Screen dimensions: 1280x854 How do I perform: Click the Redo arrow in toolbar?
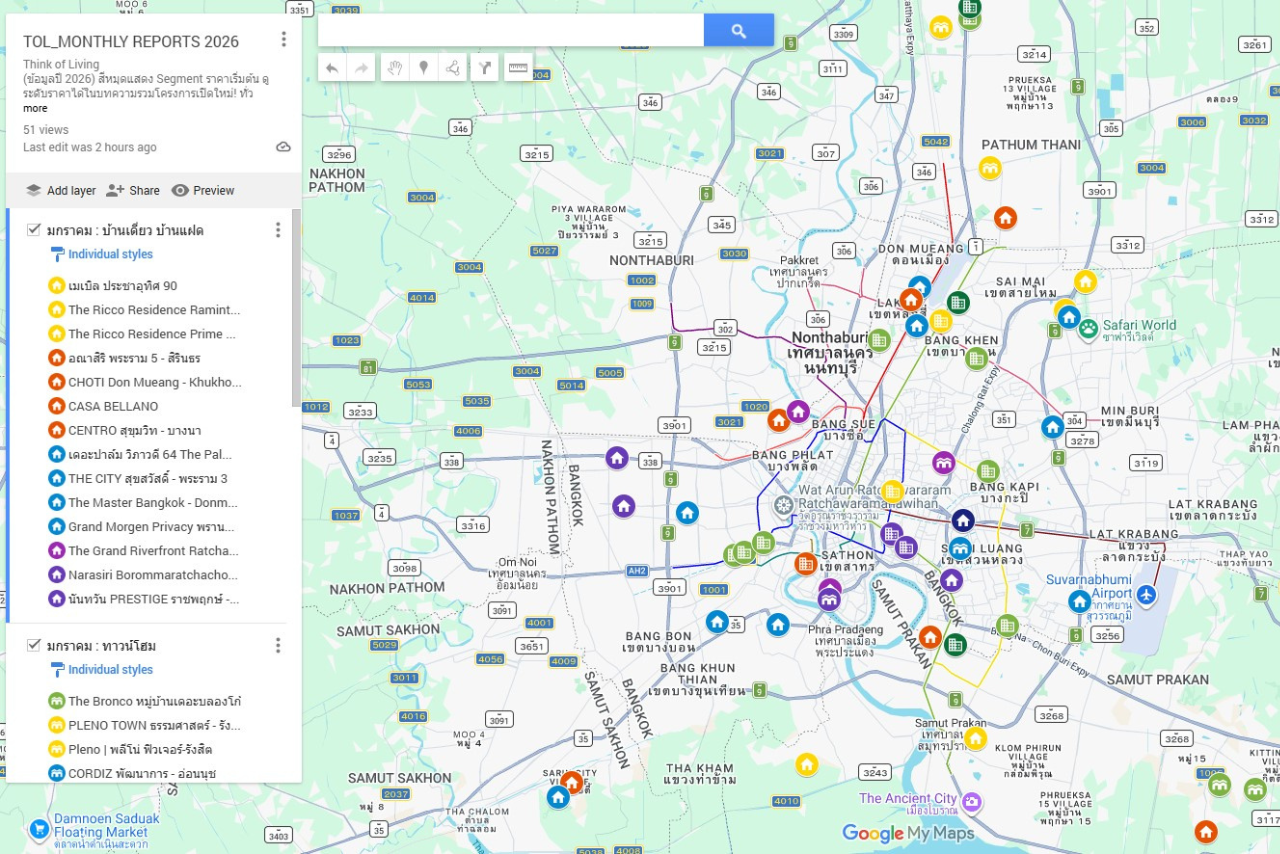click(361, 68)
